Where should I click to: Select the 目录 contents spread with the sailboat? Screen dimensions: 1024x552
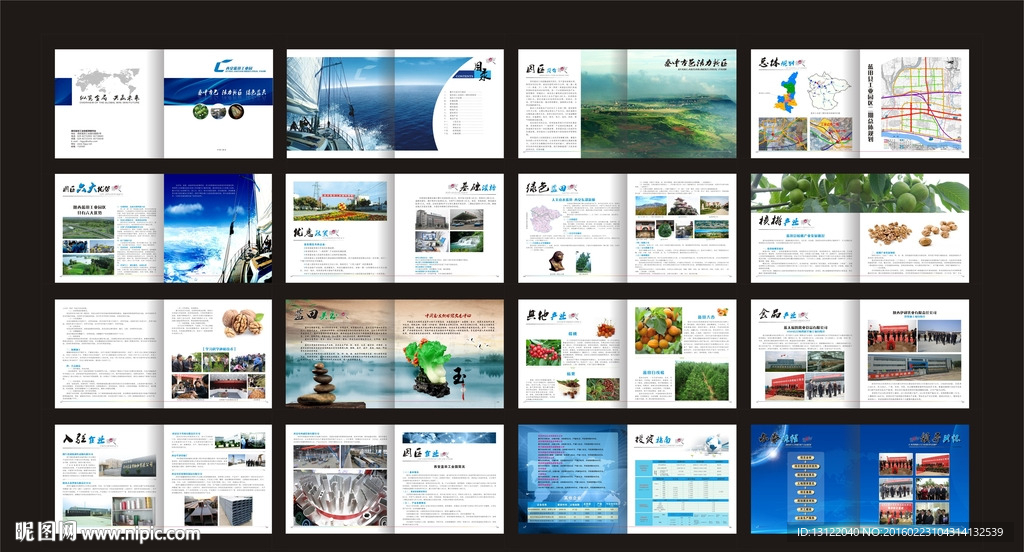tap(394, 103)
